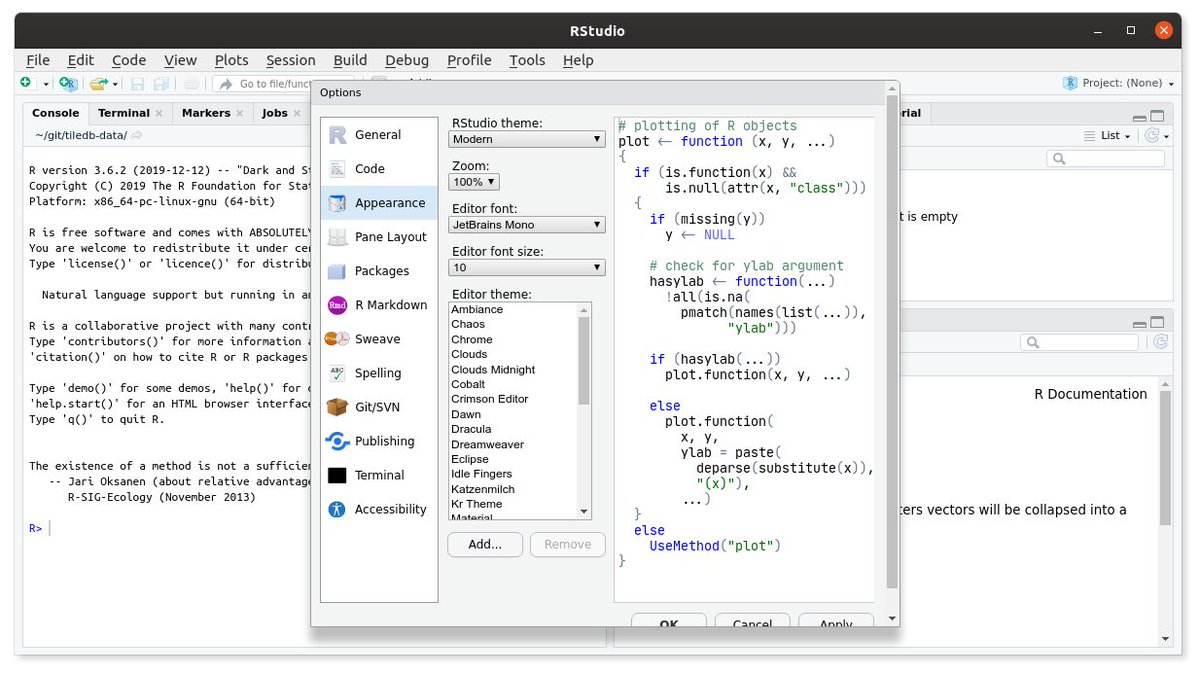Select the Accessibility figure icon in Options
Viewport: 1200px width, 673px height.
pos(338,509)
